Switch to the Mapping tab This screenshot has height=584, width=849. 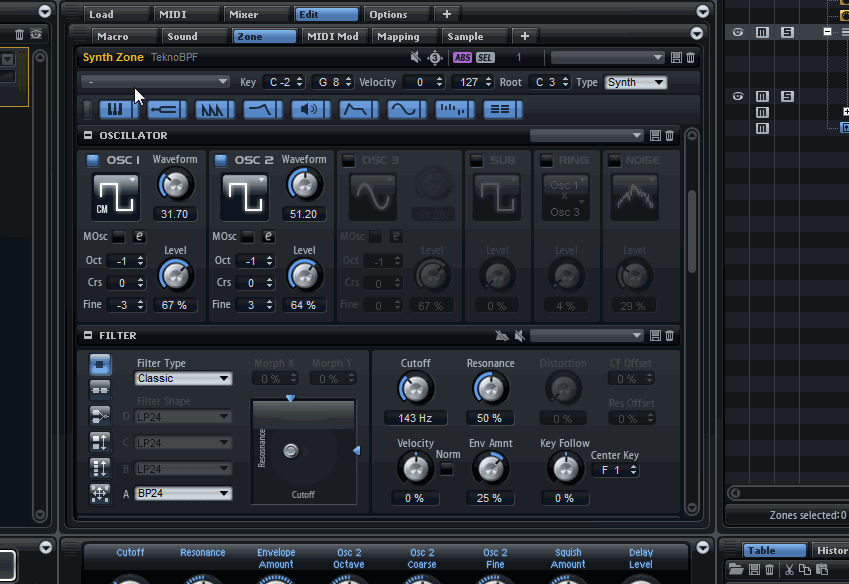click(x=404, y=36)
